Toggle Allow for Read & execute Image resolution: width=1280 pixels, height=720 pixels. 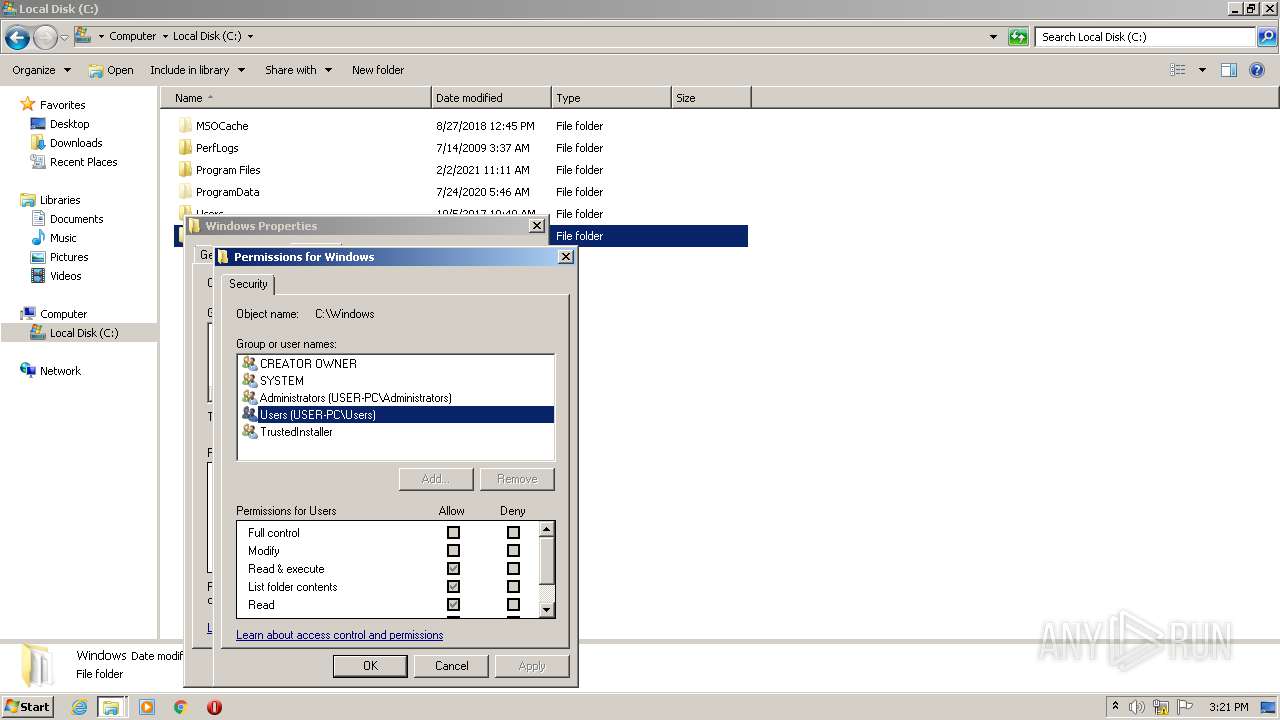click(x=453, y=569)
